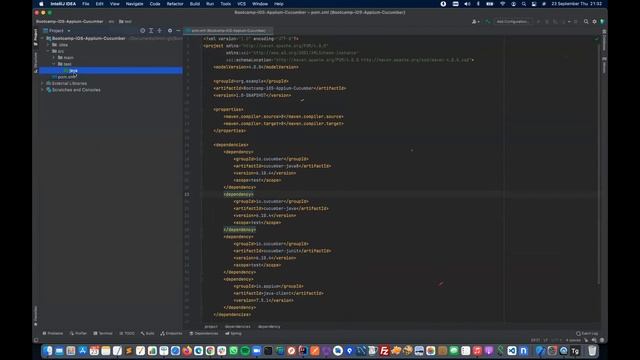Open App Store from the Dock
This screenshot has width=640, height=360.
tap(82, 351)
